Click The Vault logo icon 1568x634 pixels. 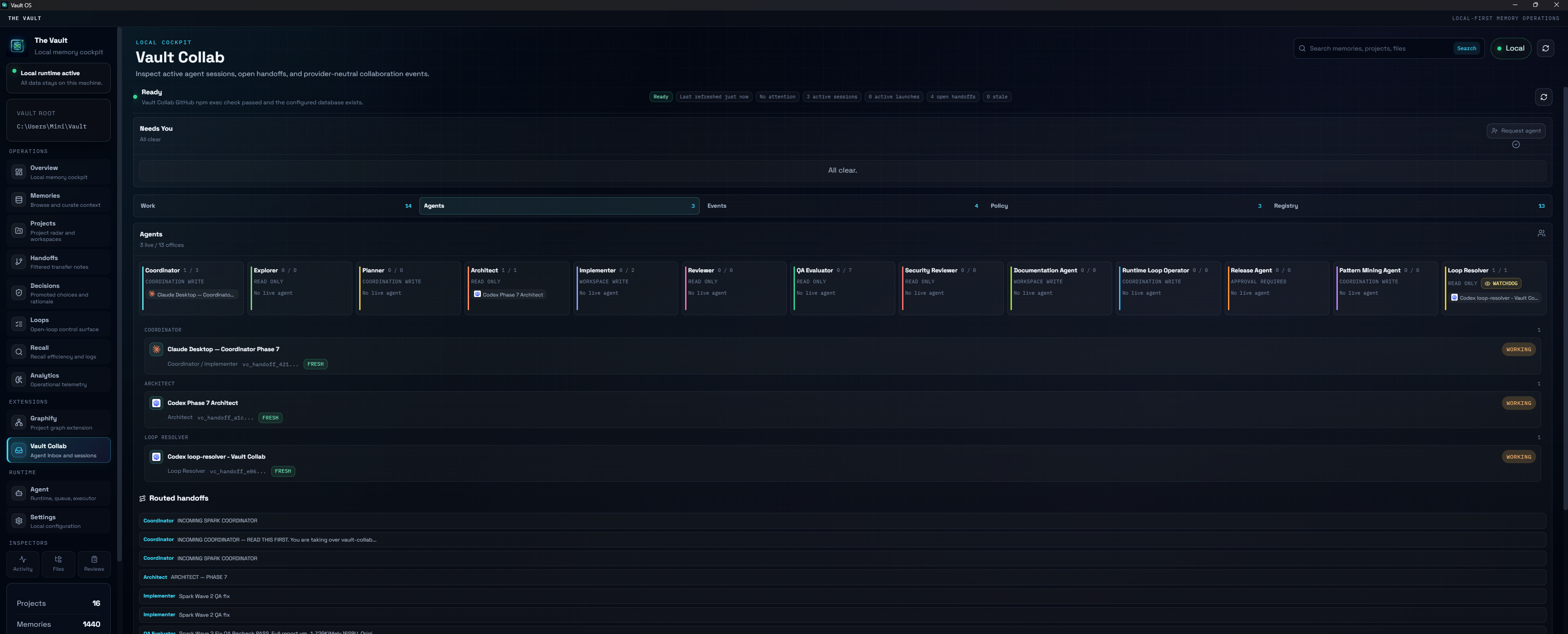point(18,46)
